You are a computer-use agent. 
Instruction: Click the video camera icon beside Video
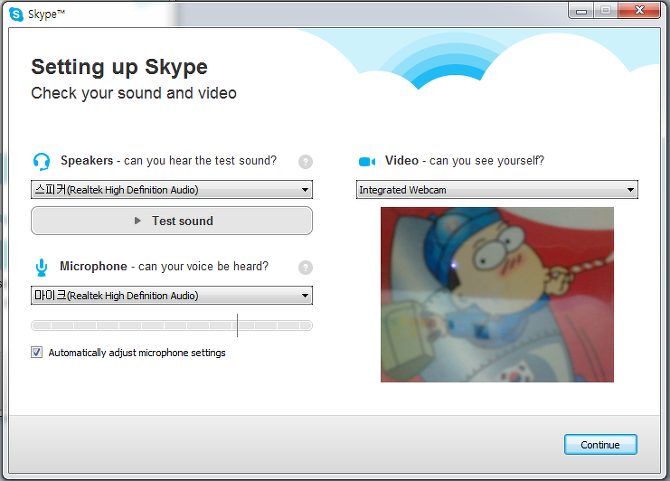point(367,162)
